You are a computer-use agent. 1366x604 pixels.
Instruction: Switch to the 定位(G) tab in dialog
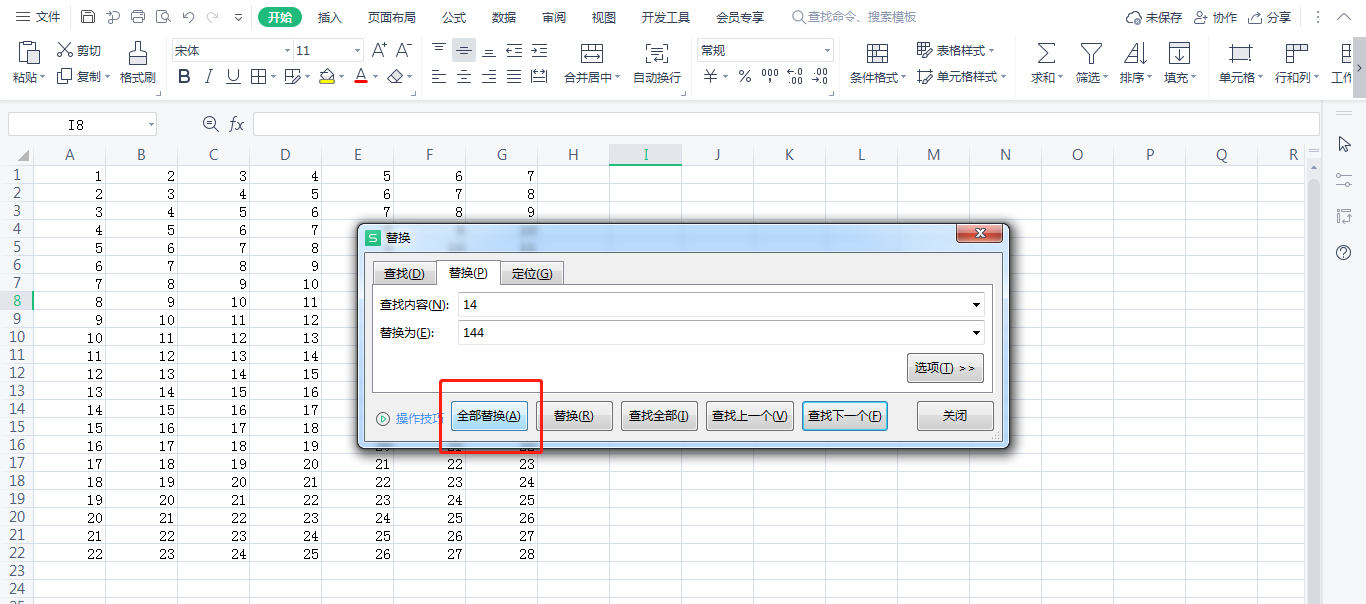pyautogui.click(x=532, y=273)
